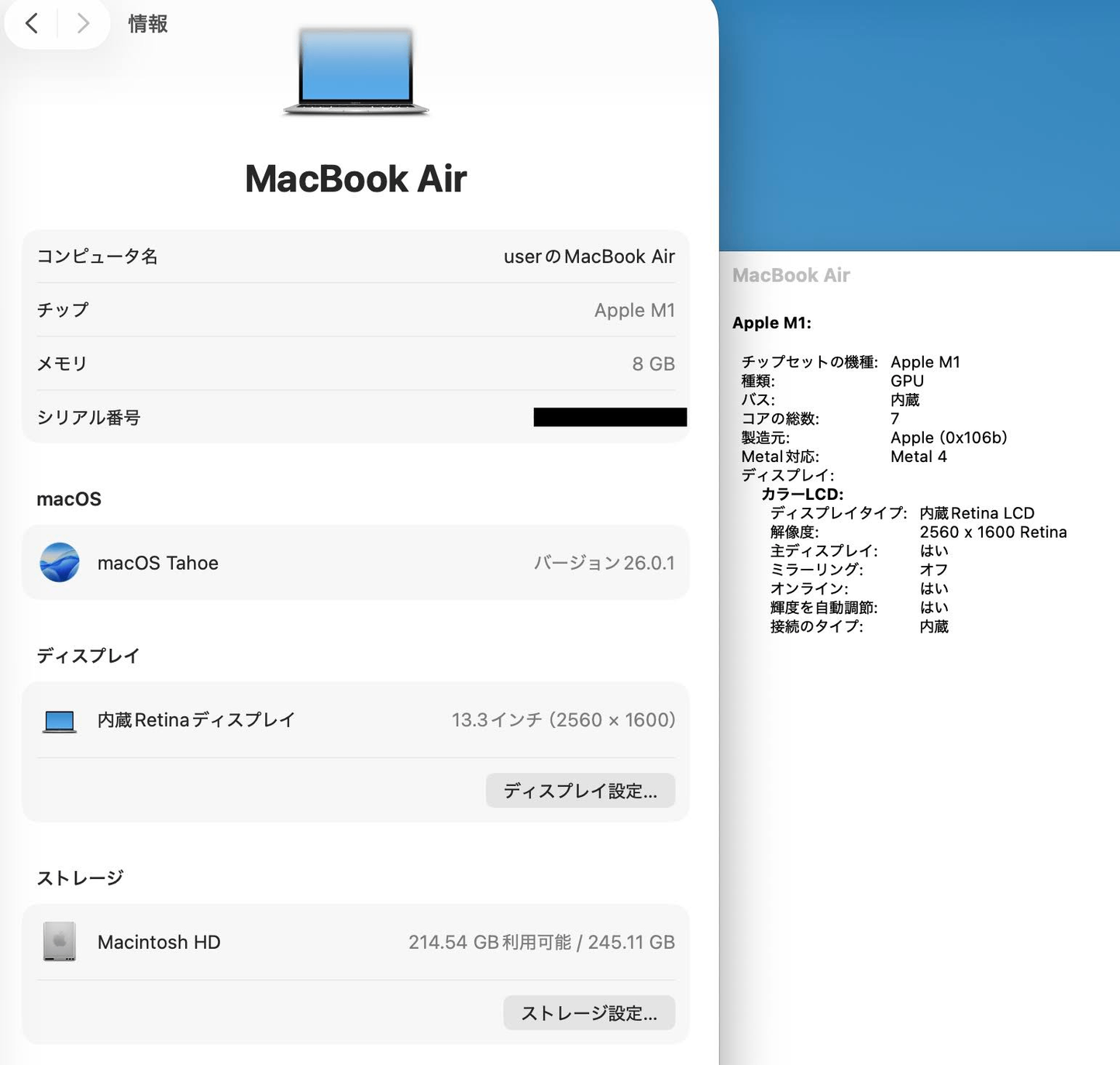
Task: Click the Metal 4 support value
Action: 918,457
